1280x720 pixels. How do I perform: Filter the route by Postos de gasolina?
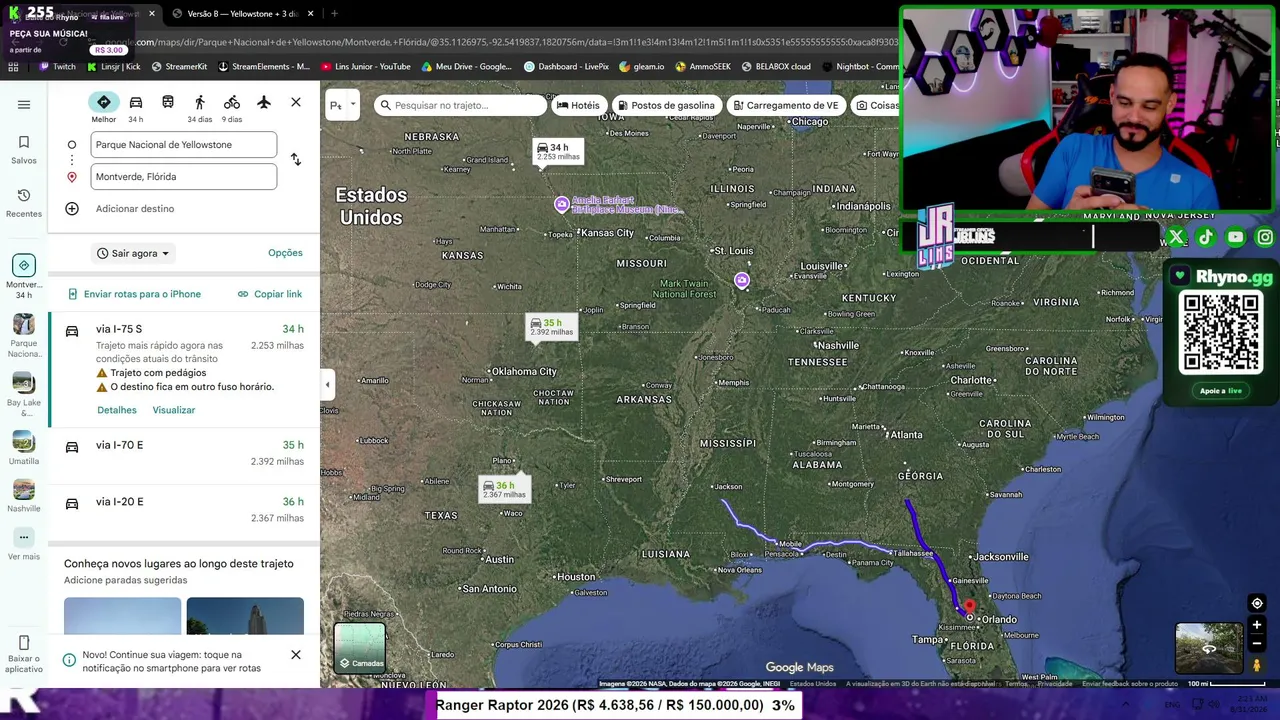(x=665, y=105)
